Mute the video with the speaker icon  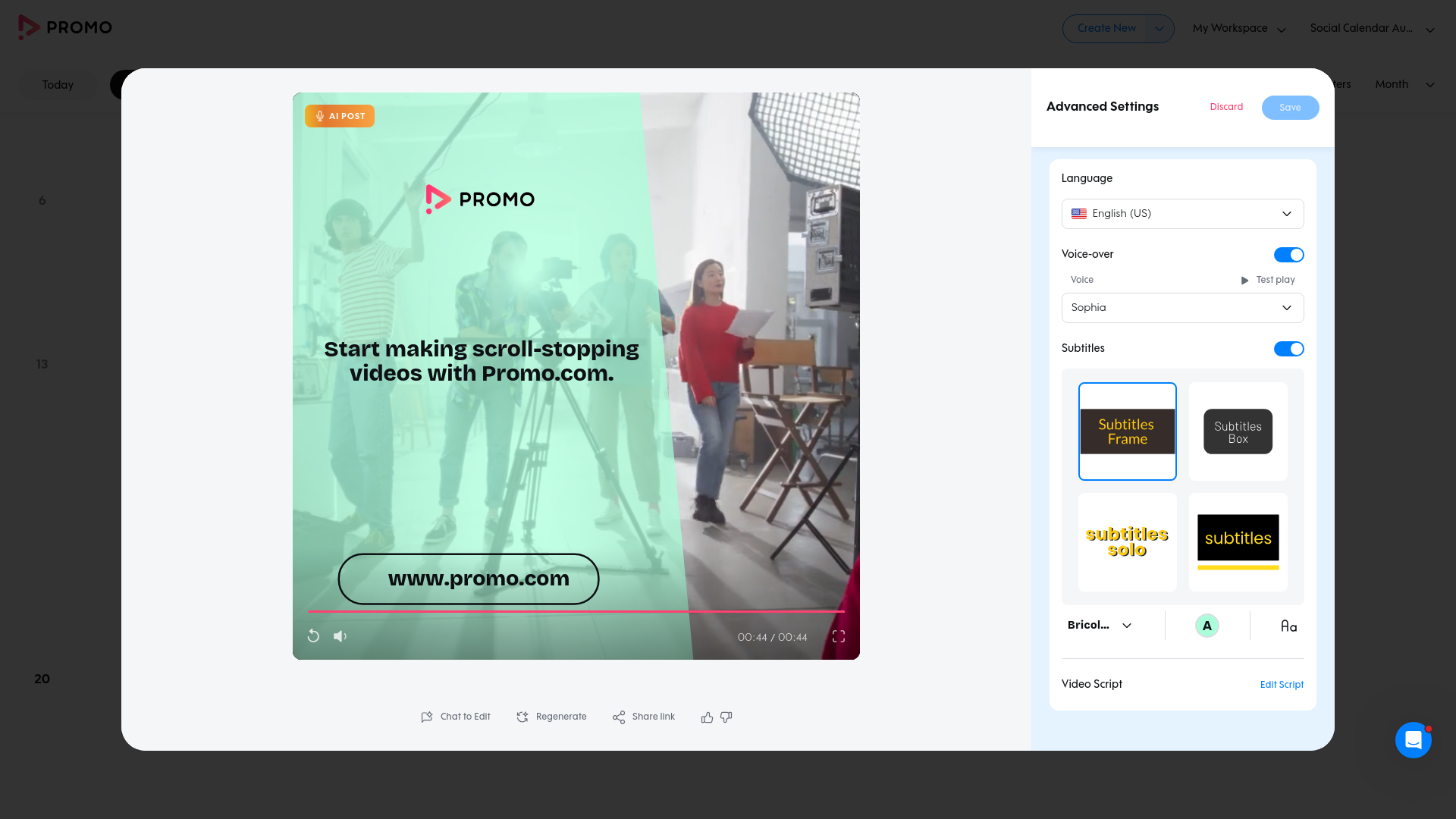[340, 636]
